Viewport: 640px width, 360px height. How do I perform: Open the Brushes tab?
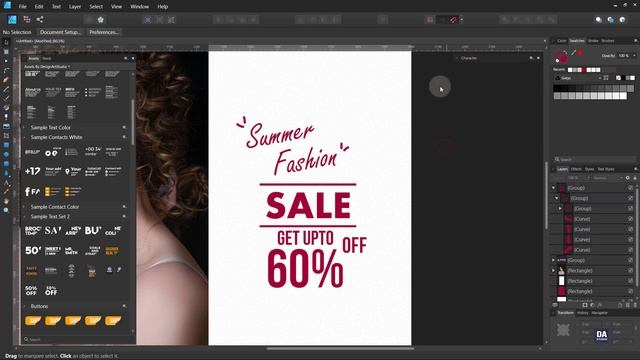click(x=608, y=40)
